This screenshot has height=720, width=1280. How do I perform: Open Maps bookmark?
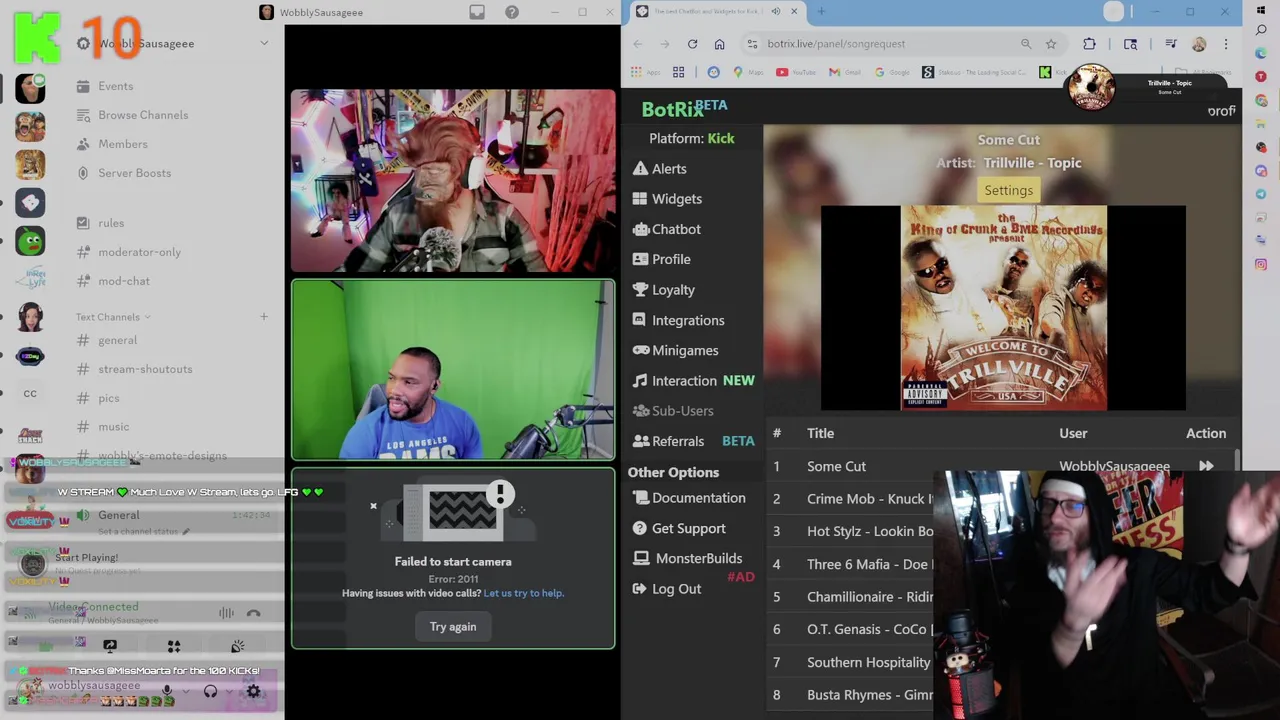pyautogui.click(x=747, y=72)
